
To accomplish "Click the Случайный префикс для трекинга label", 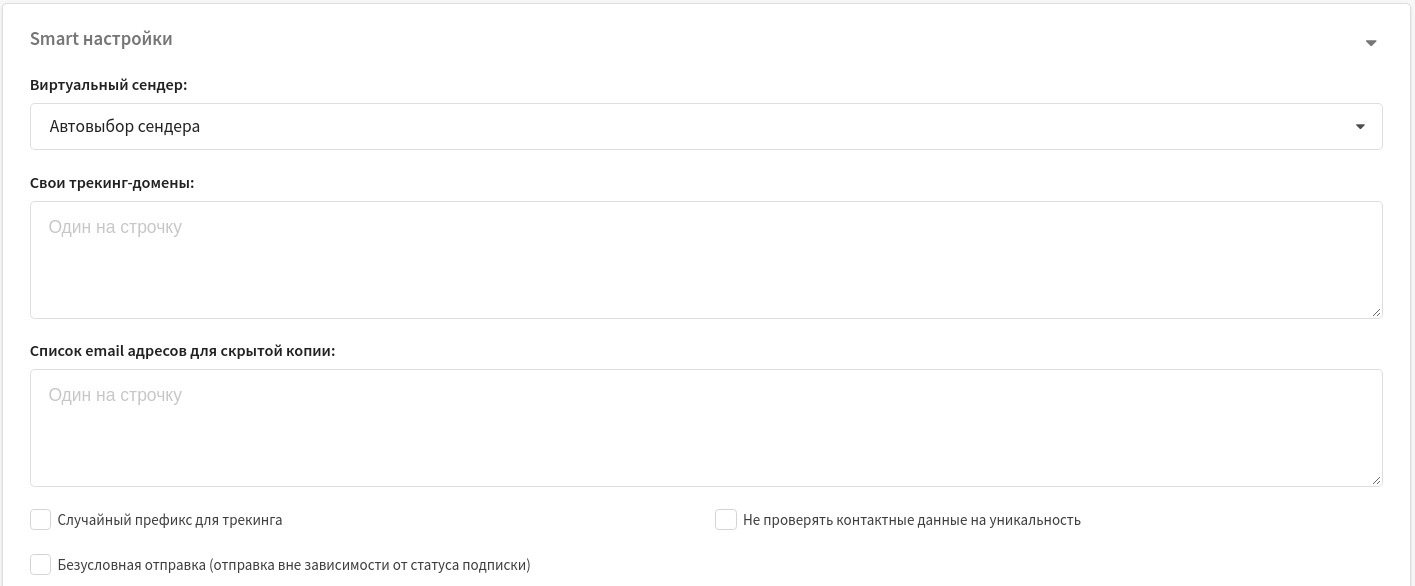I will pos(170,520).
